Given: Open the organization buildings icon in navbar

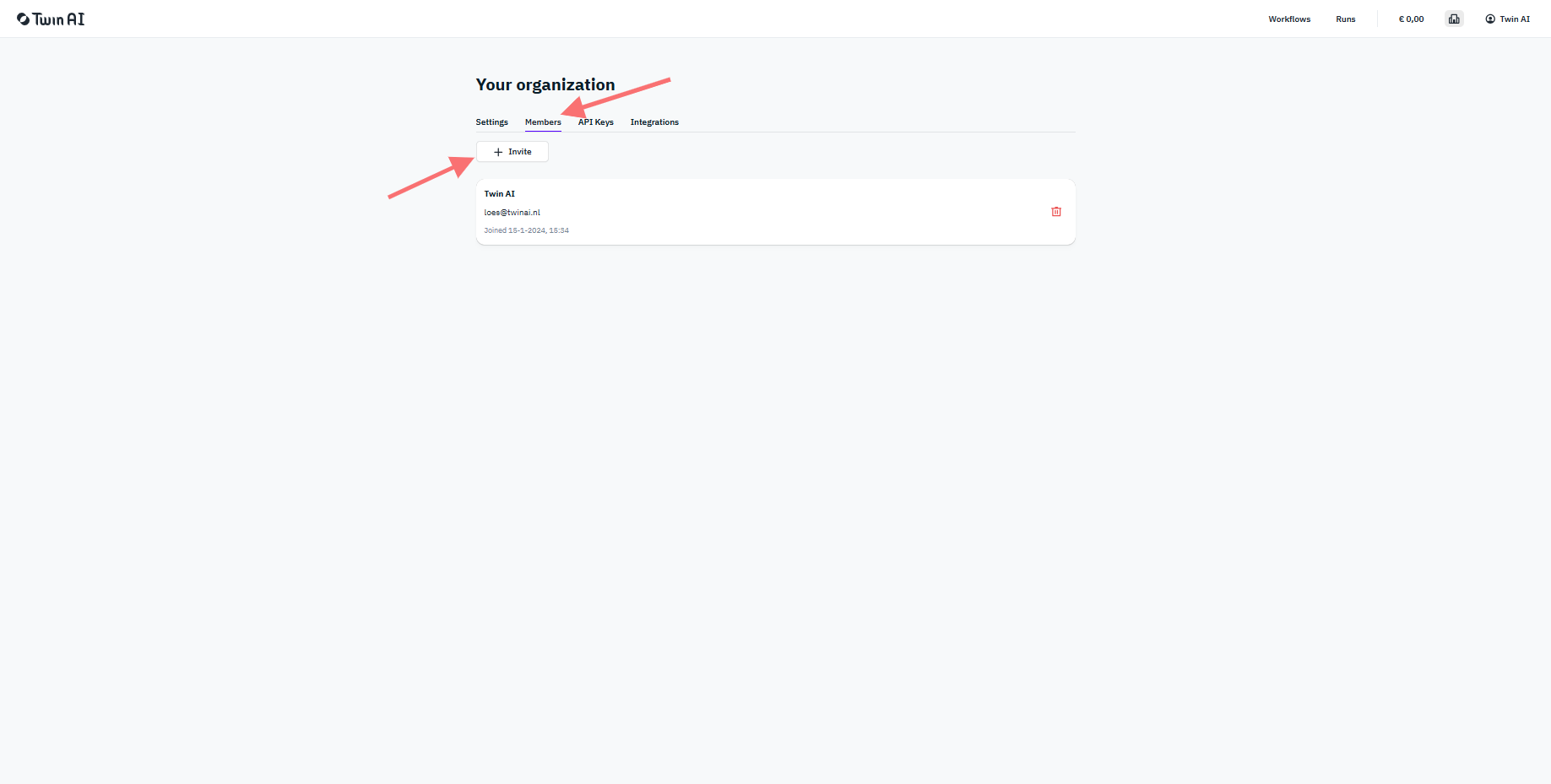Looking at the screenshot, I should [1454, 19].
